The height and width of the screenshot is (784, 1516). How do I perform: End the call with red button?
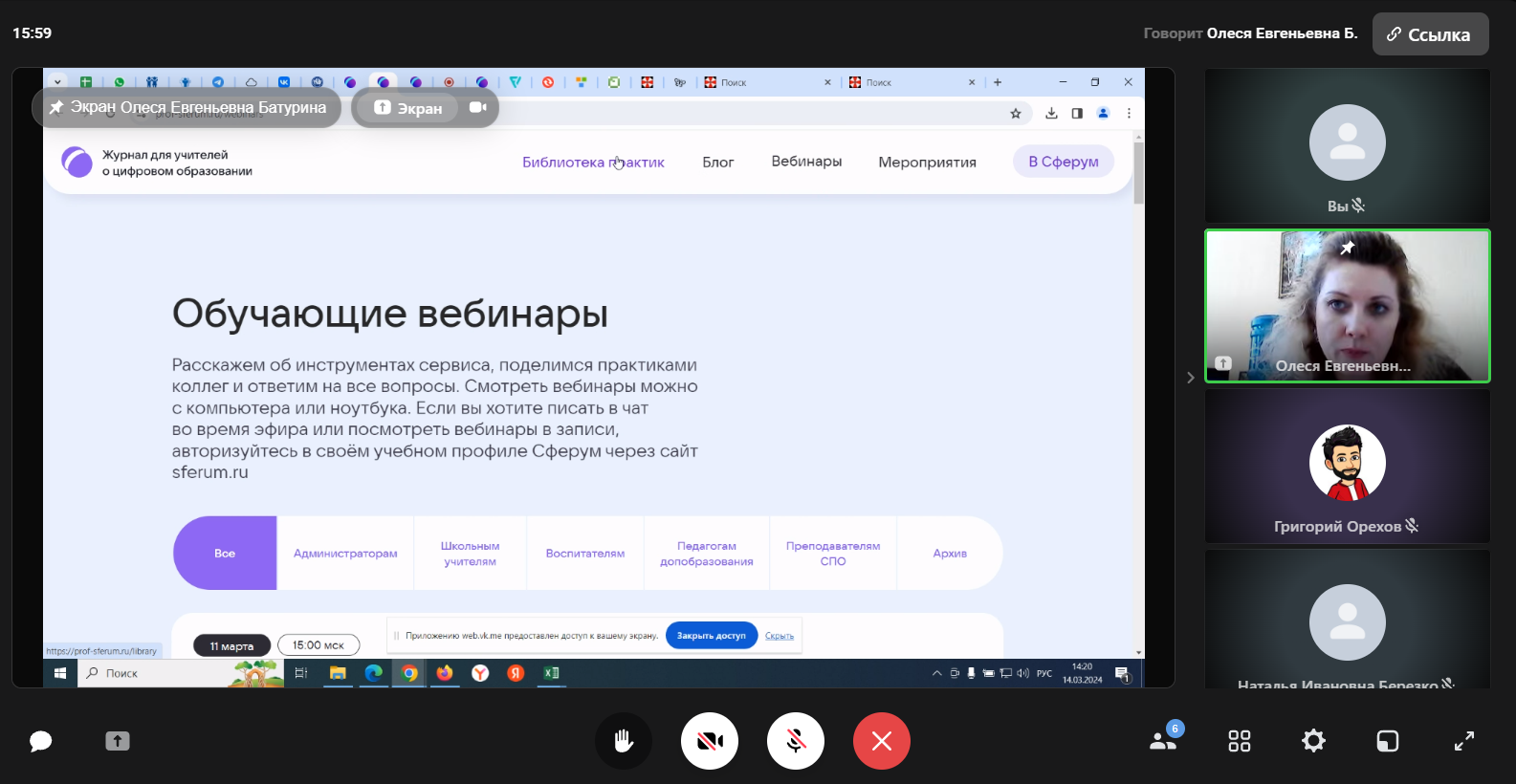click(882, 741)
